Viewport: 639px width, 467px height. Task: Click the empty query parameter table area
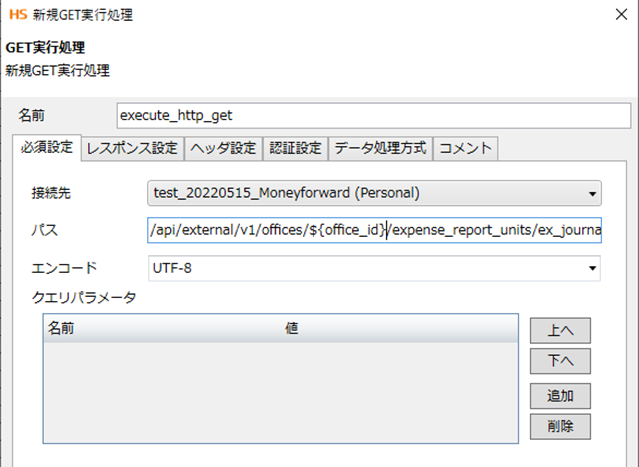(280, 390)
